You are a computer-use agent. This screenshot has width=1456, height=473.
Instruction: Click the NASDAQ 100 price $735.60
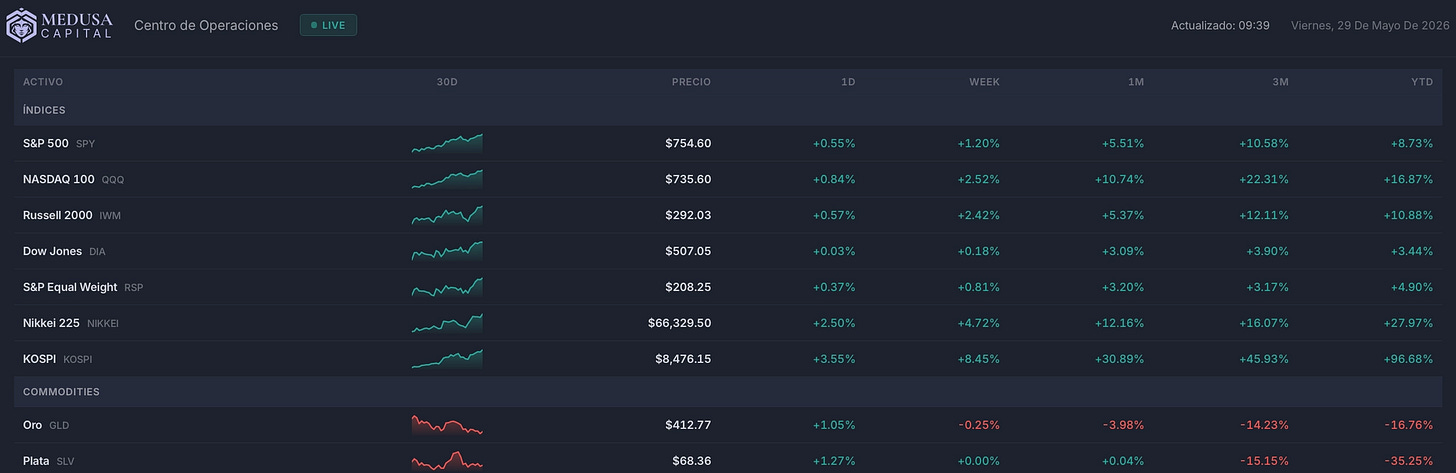tap(688, 179)
